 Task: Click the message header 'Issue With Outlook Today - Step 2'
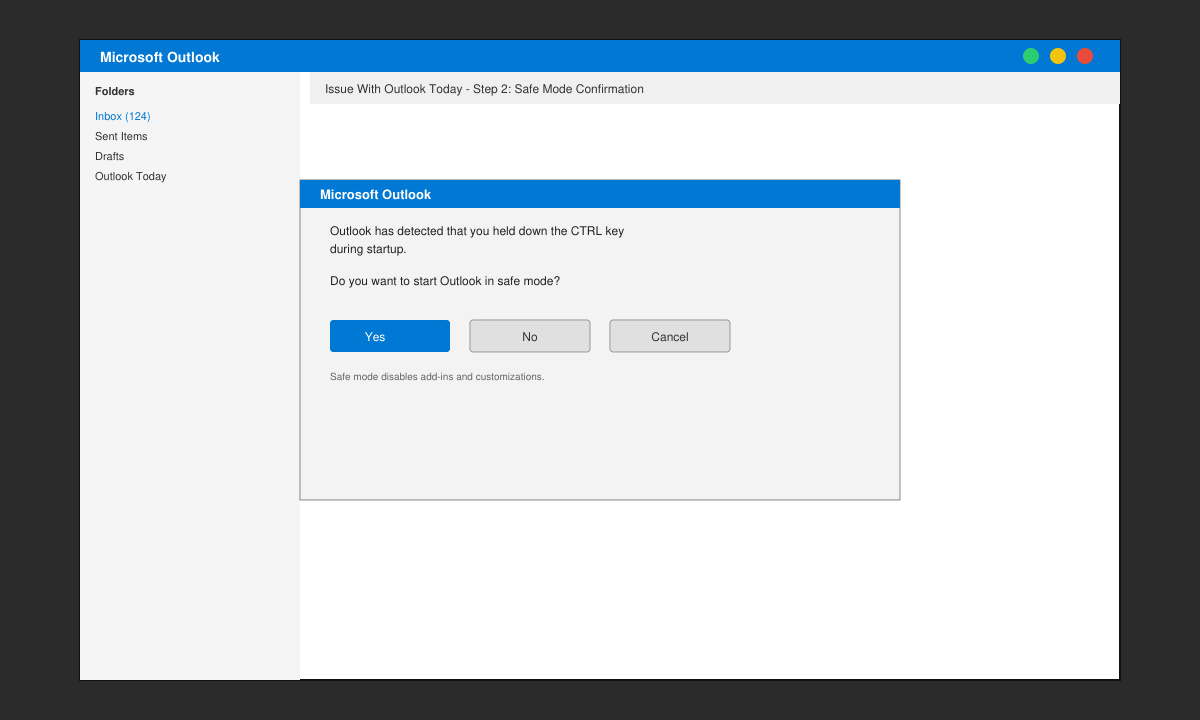pos(484,89)
